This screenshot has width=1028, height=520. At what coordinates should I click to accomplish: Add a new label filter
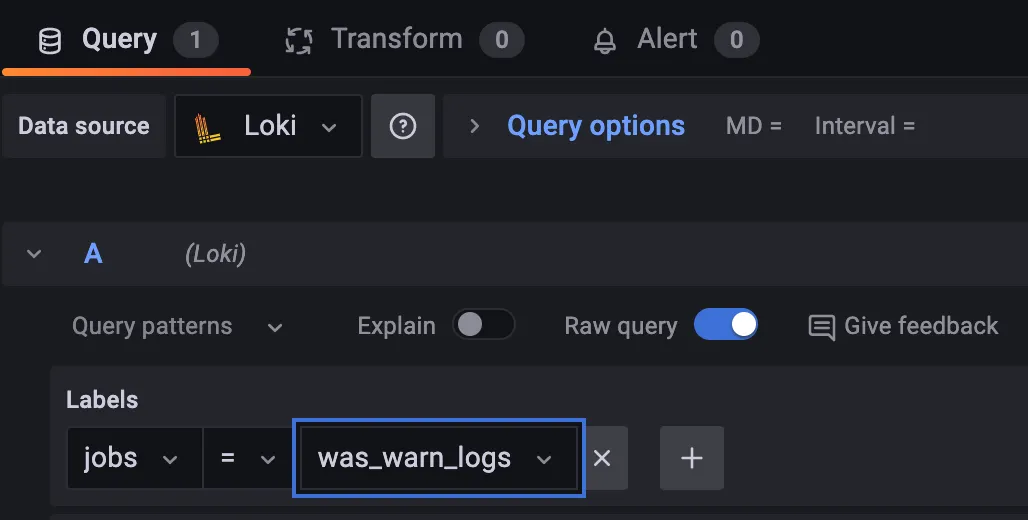[x=691, y=458]
